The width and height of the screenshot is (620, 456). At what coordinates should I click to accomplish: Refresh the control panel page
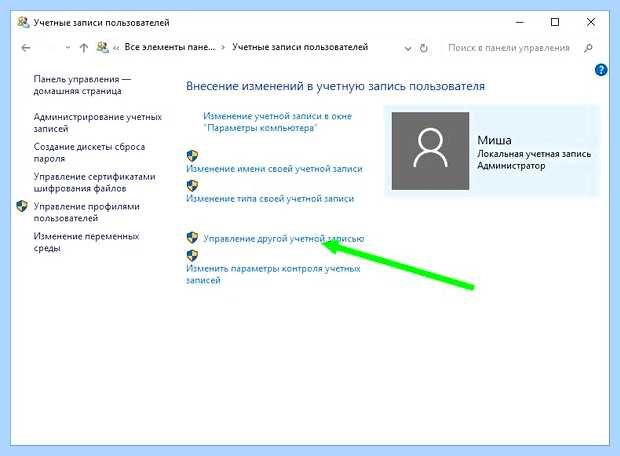(423, 48)
